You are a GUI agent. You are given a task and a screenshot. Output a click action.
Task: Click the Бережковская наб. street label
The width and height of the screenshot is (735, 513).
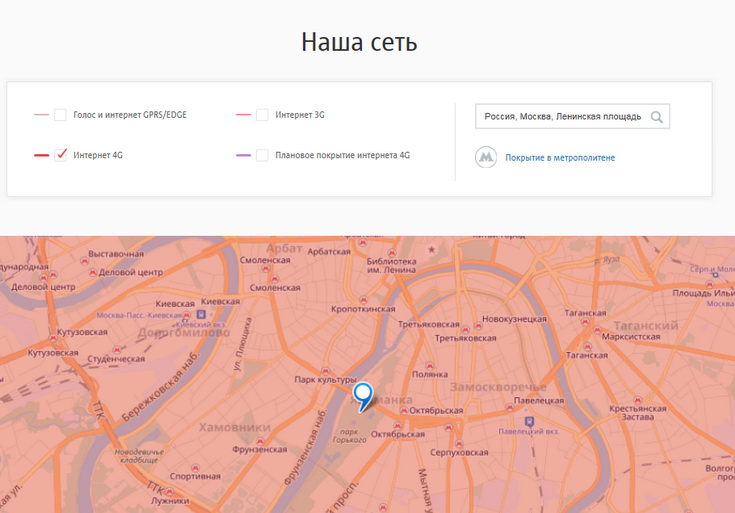[x=160, y=387]
